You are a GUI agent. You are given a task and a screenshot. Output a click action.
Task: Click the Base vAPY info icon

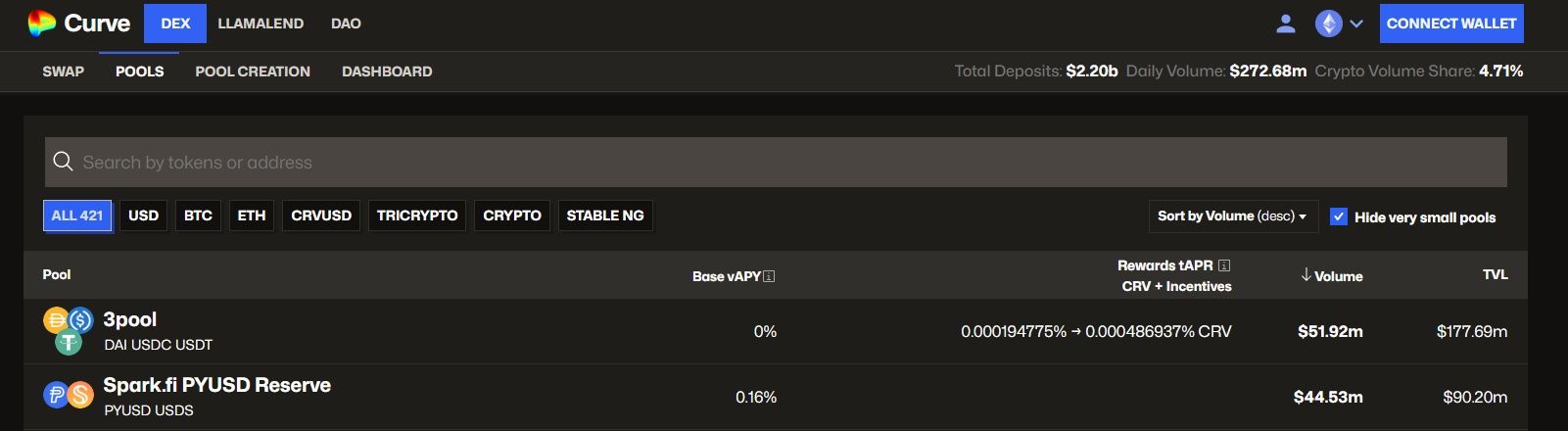[769, 276]
